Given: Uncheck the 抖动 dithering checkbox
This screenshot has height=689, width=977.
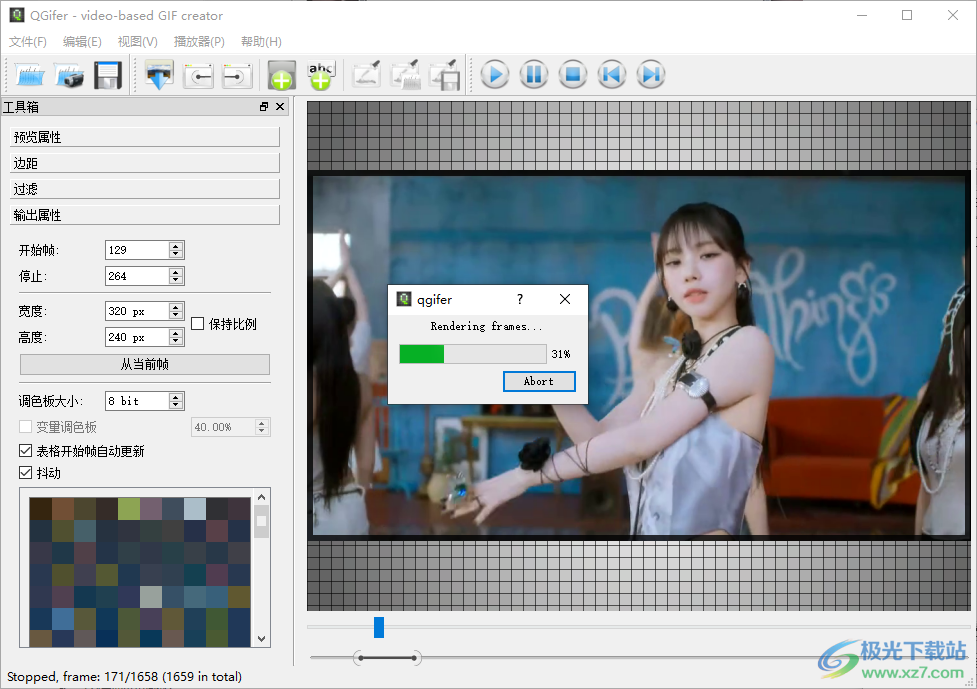Looking at the screenshot, I should pyautogui.click(x=26, y=473).
